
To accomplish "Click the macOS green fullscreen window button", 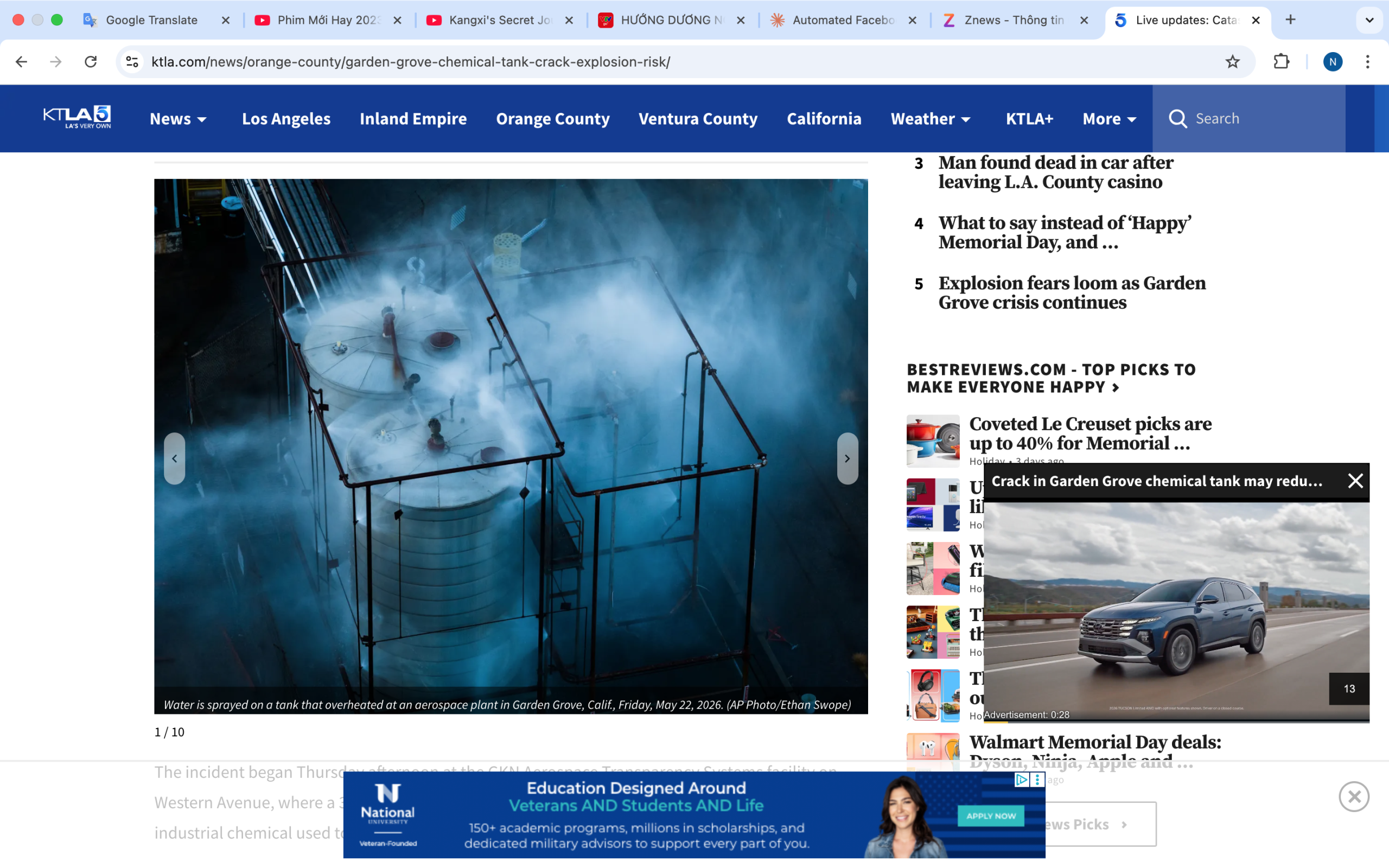I will pyautogui.click(x=57, y=20).
